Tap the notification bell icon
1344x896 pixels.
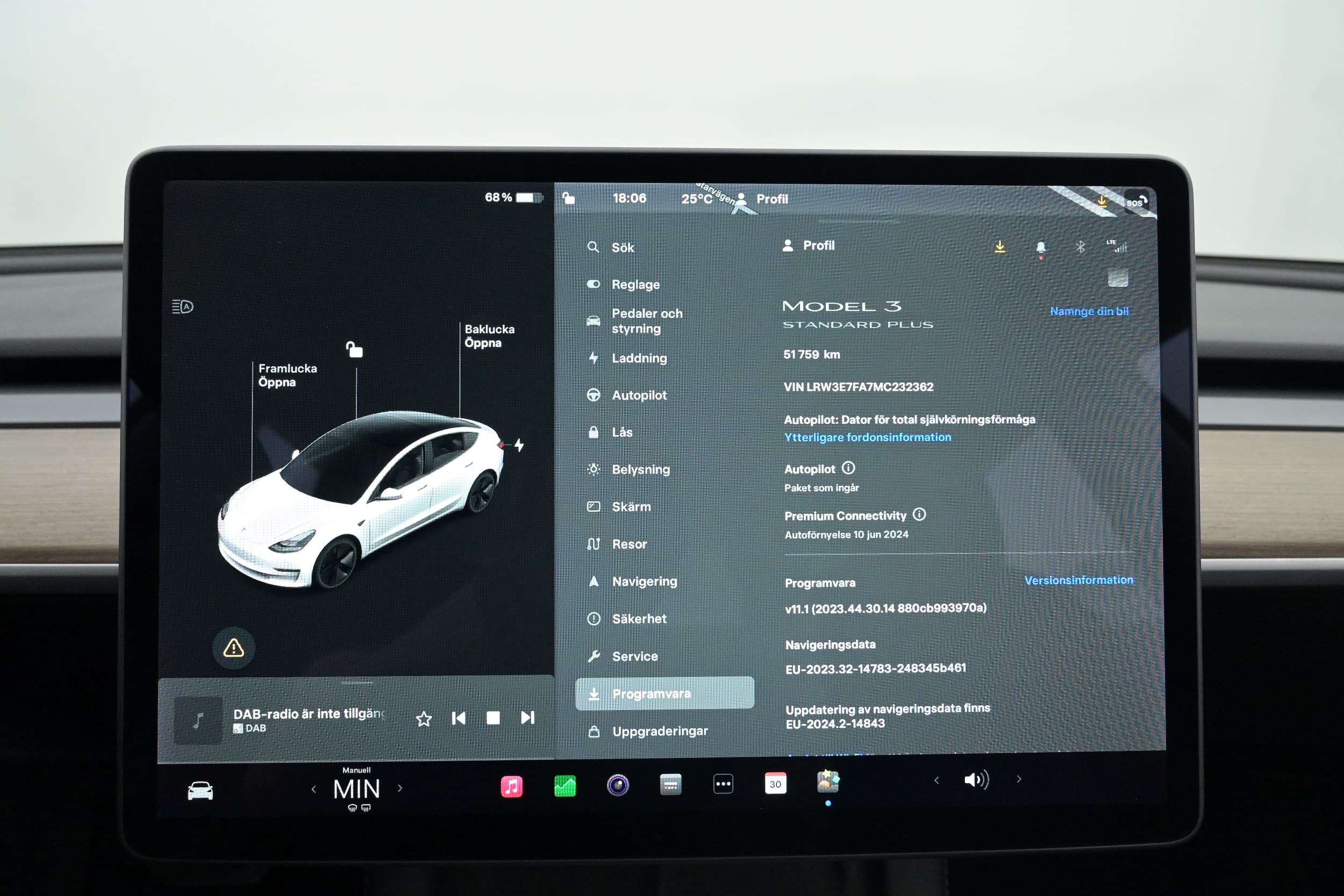tap(1041, 247)
